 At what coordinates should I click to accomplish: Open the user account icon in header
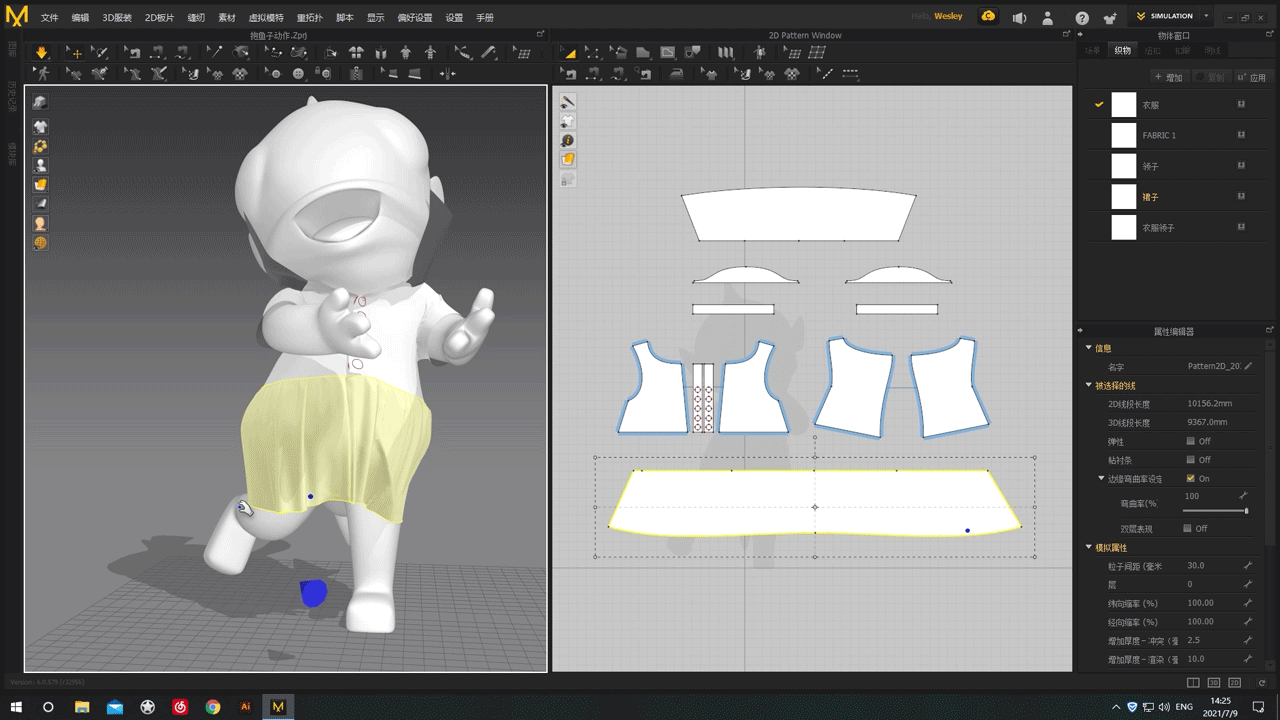(x=1048, y=17)
